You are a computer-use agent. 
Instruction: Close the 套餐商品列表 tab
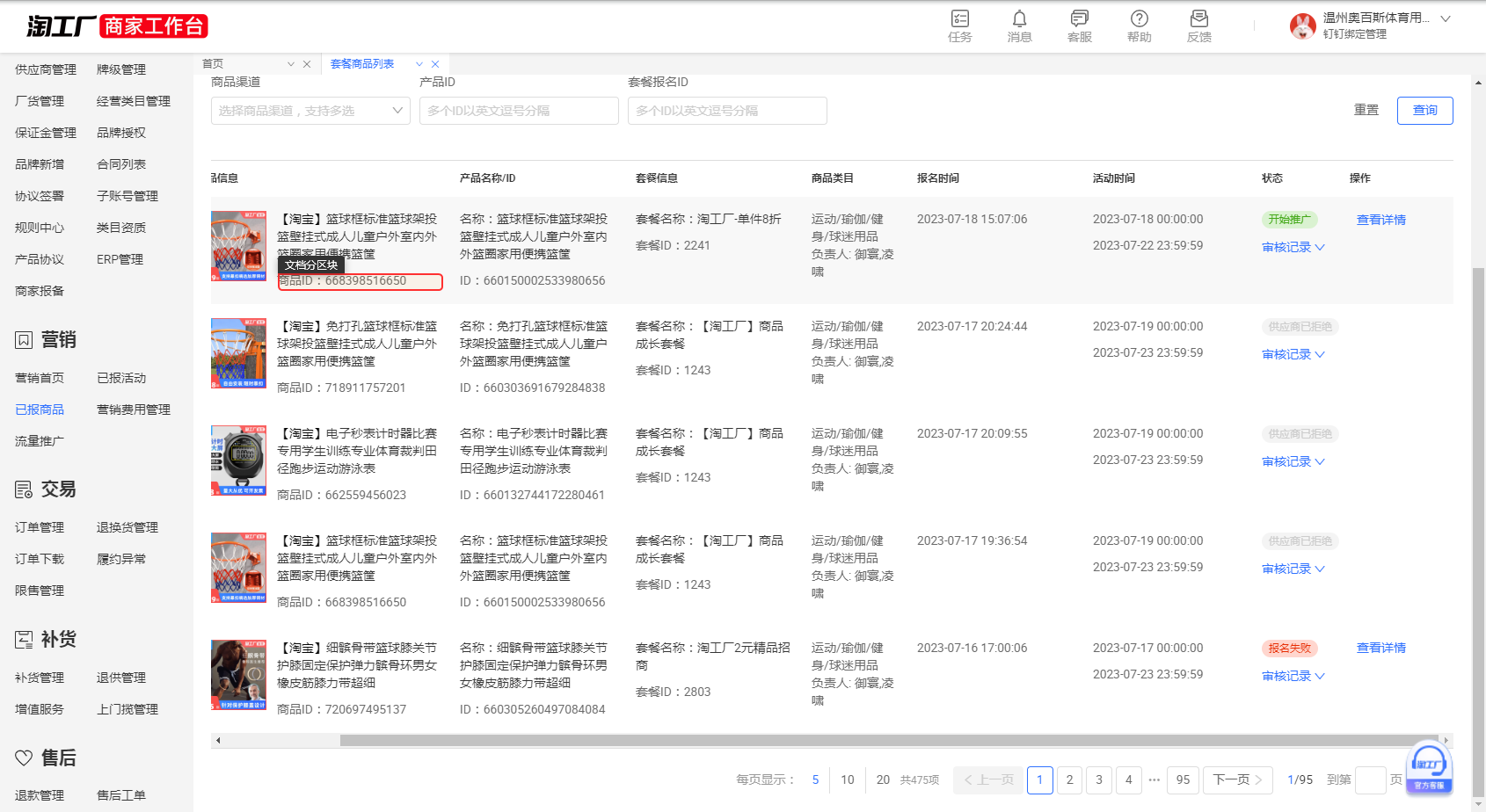click(x=435, y=64)
